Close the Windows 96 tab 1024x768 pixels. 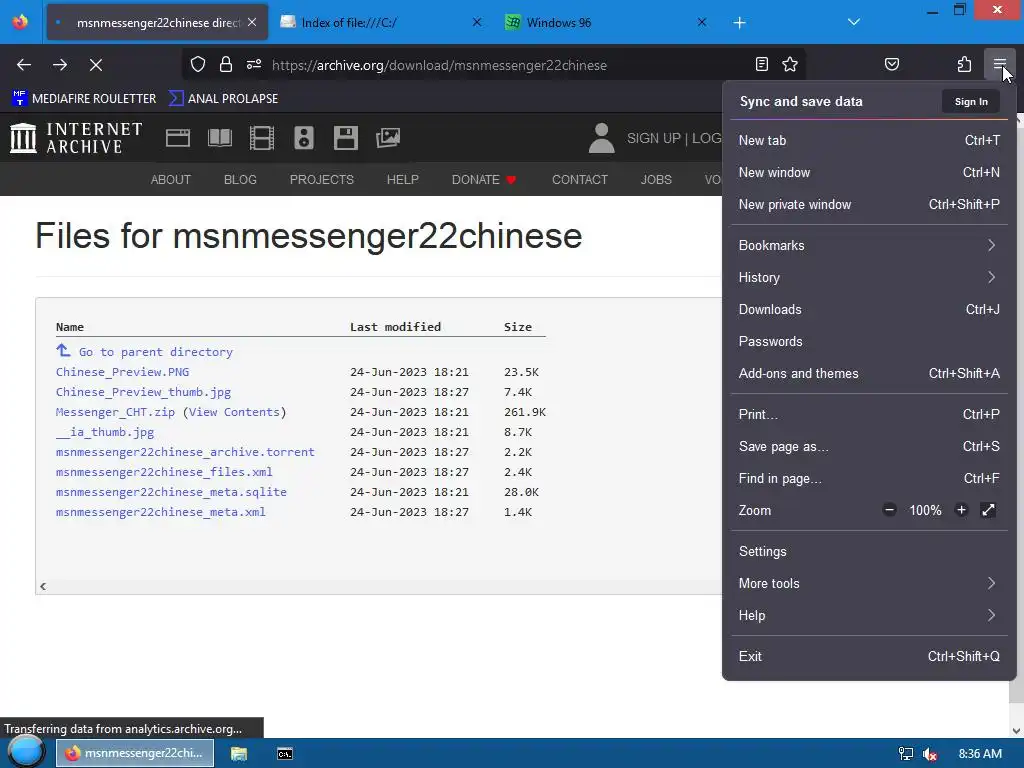tap(702, 22)
